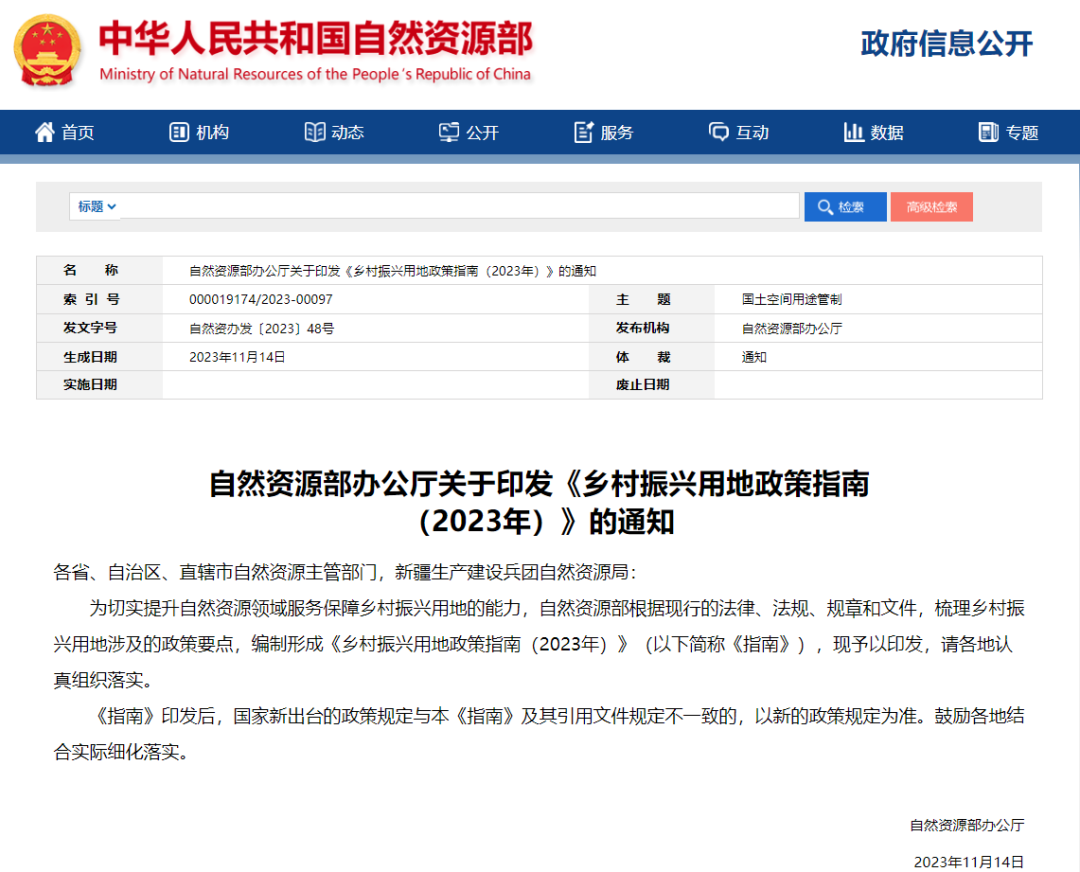Click the 数据 bar chart icon
This screenshot has width=1080, height=872.
pyautogui.click(x=854, y=132)
